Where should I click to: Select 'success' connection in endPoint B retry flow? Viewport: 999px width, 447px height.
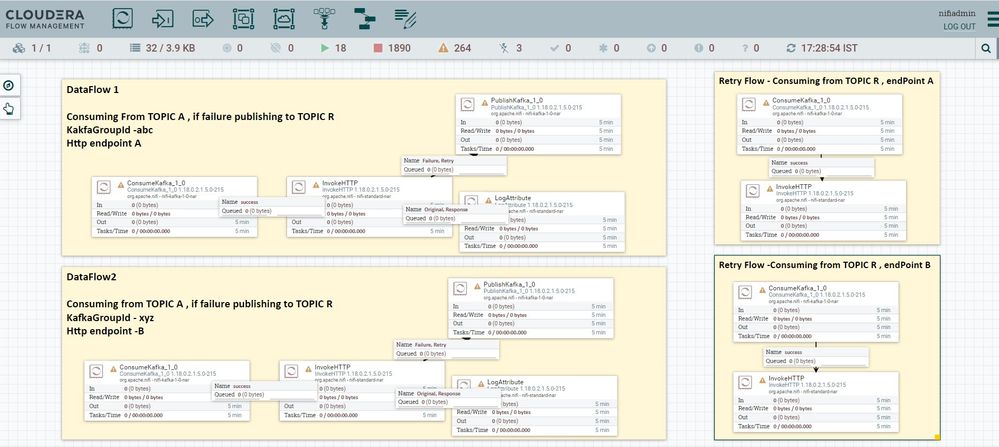[816, 357]
